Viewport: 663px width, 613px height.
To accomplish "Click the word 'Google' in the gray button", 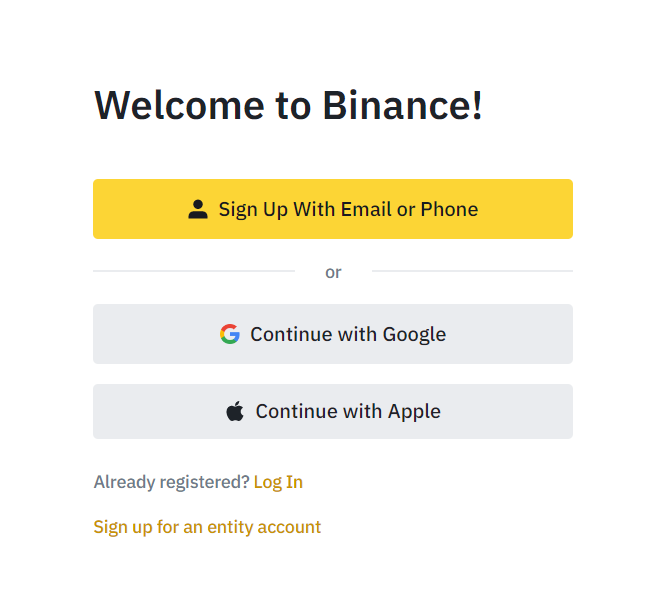I will pos(414,334).
